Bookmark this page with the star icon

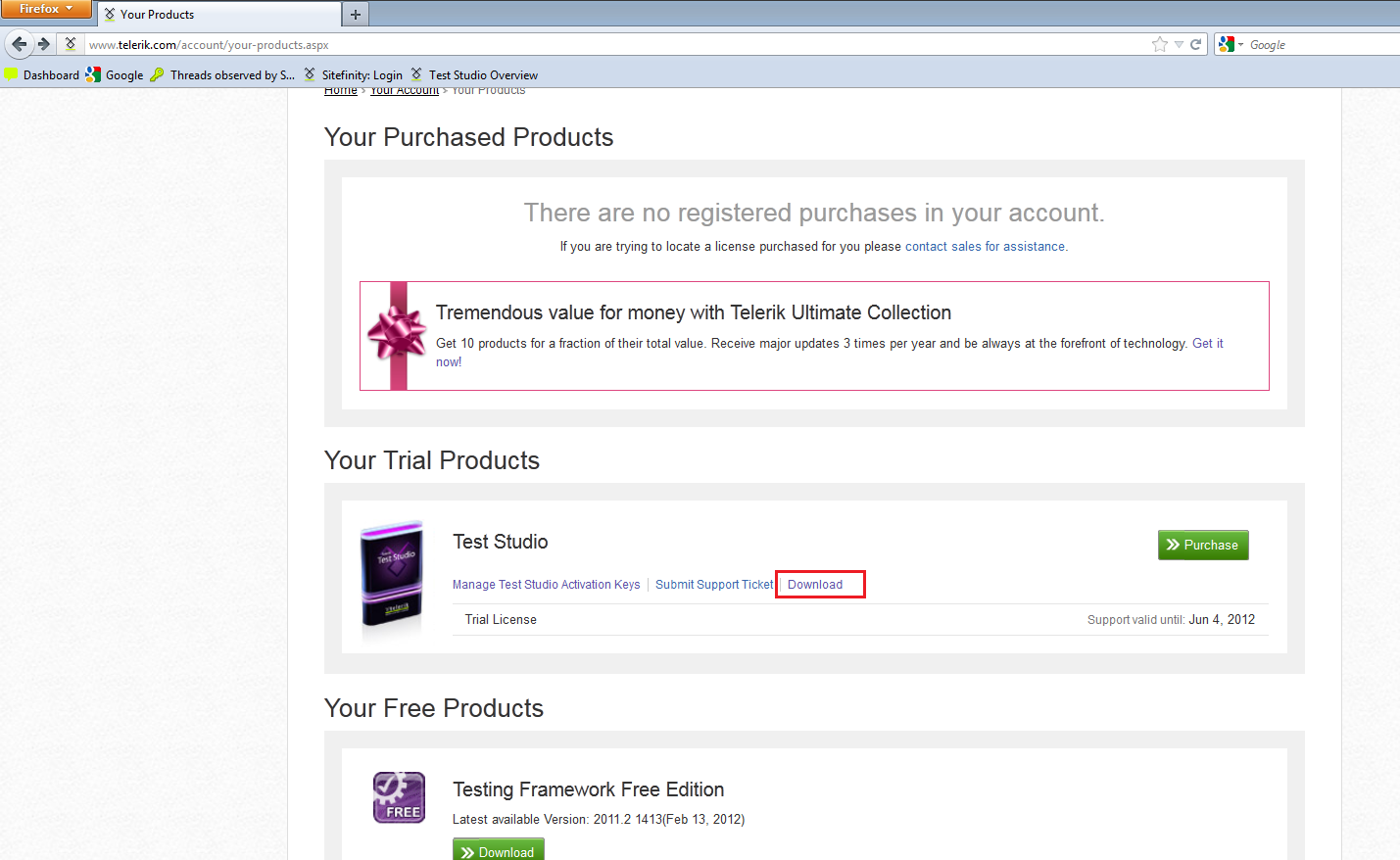point(1160,44)
